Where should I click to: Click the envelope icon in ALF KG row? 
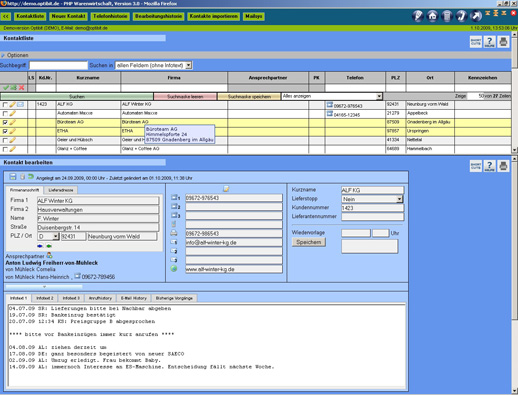click(x=20, y=105)
